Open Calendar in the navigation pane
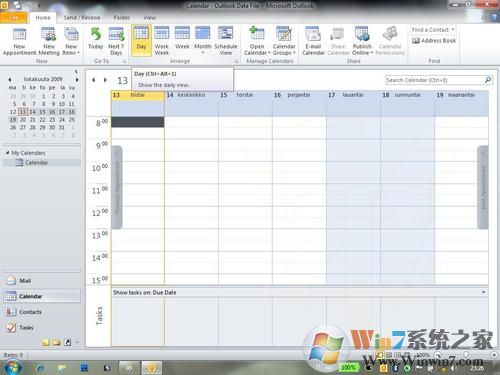Screen dimensions: 500x375 [42, 296]
